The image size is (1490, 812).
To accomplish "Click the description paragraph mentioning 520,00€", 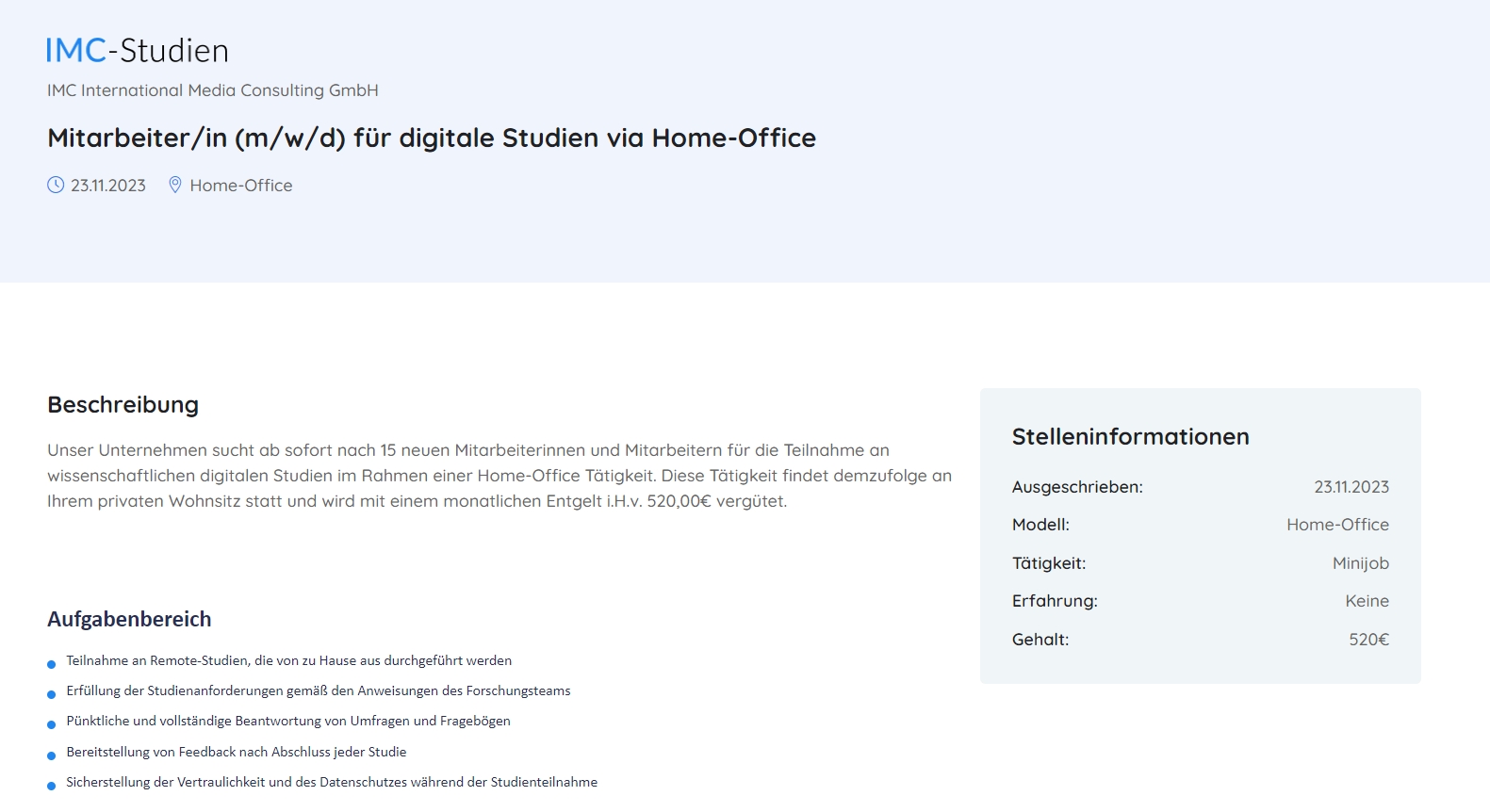I will tap(499, 476).
